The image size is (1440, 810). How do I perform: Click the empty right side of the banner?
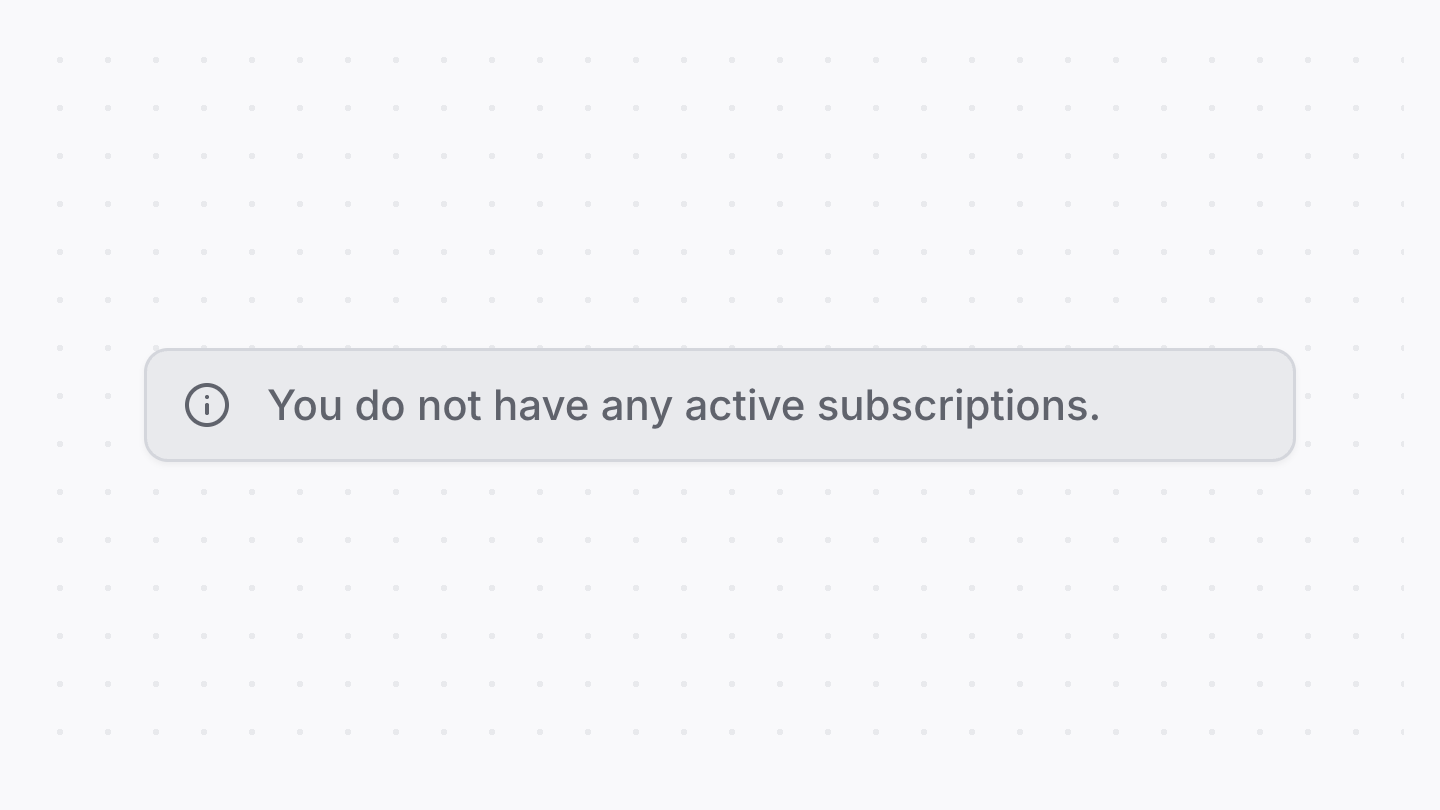pyautogui.click(x=1200, y=405)
